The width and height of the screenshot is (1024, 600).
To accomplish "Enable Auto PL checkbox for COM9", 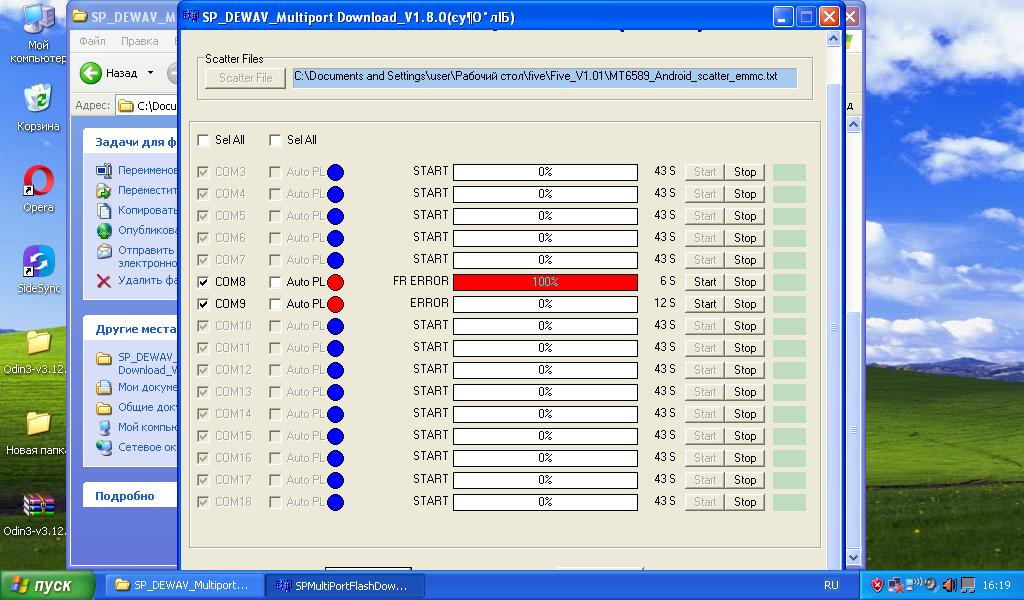I will (x=276, y=305).
